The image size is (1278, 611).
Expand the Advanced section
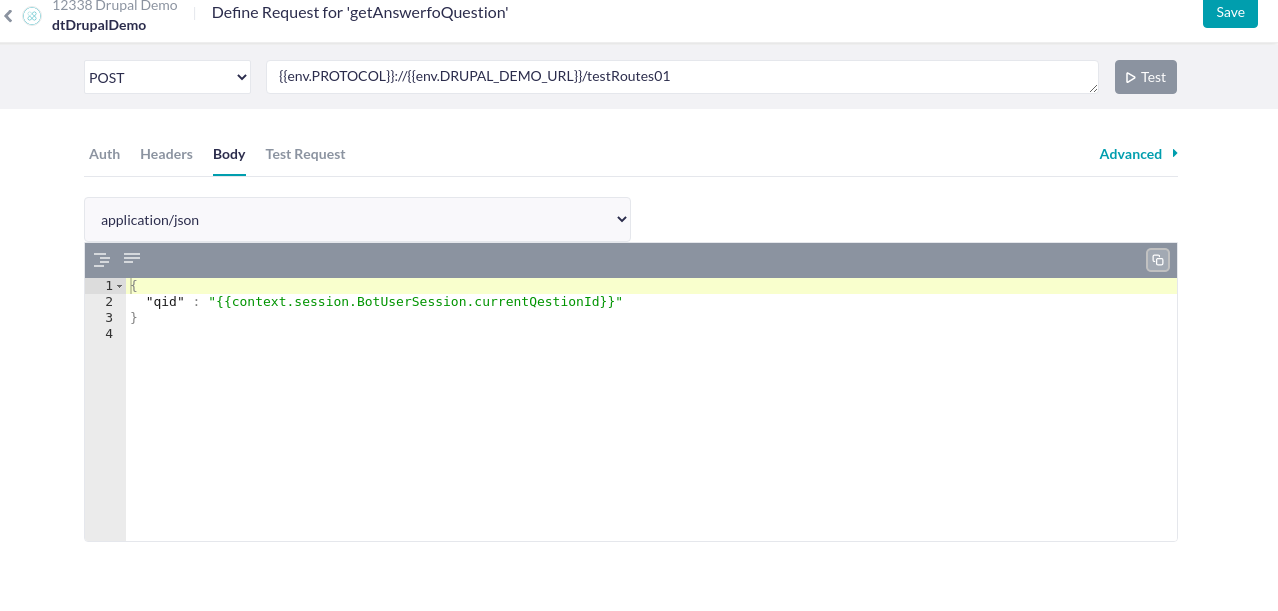tap(1138, 154)
